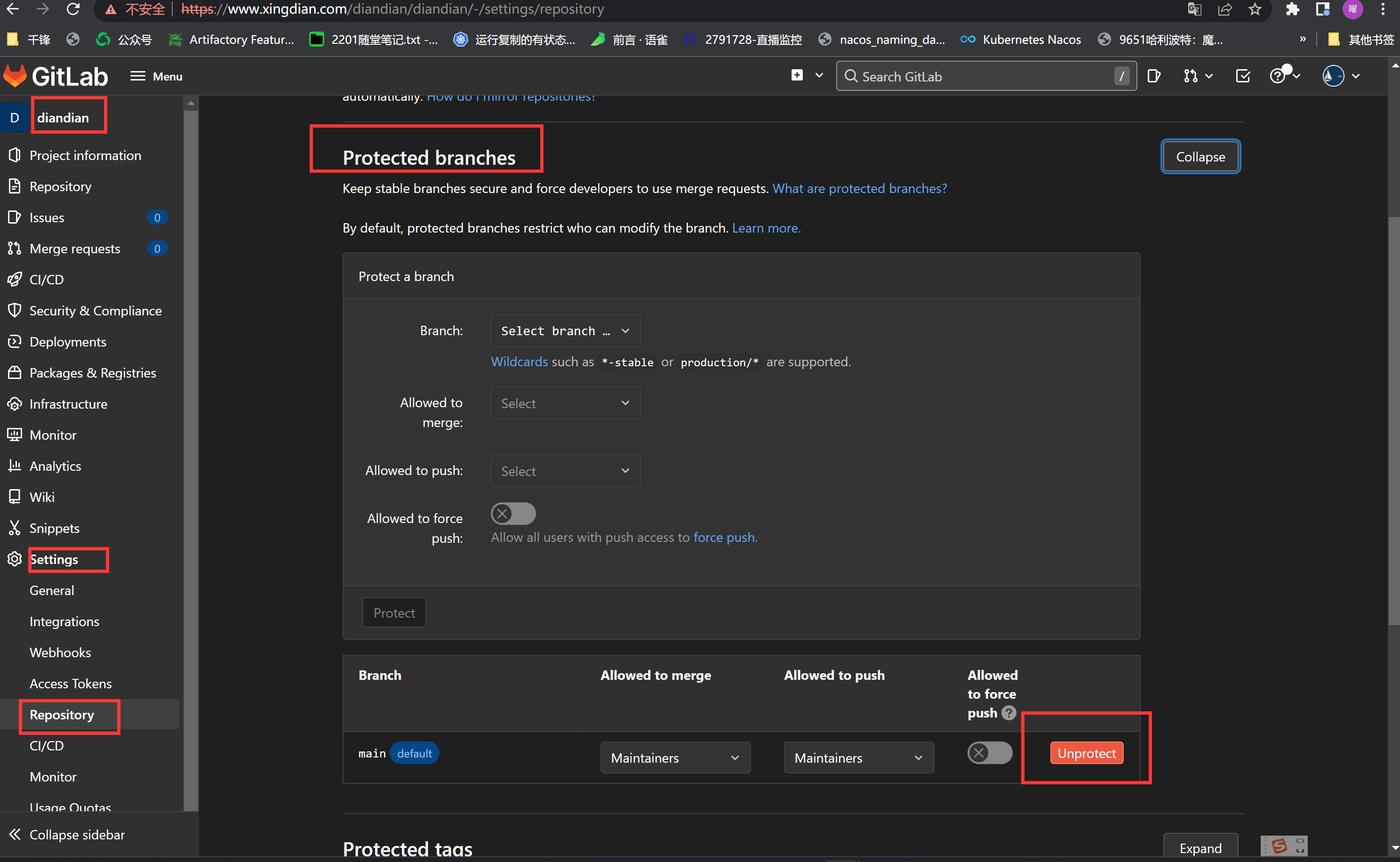The image size is (1400, 862).
Task: Open Project information in sidebar
Action: click(x=86, y=155)
